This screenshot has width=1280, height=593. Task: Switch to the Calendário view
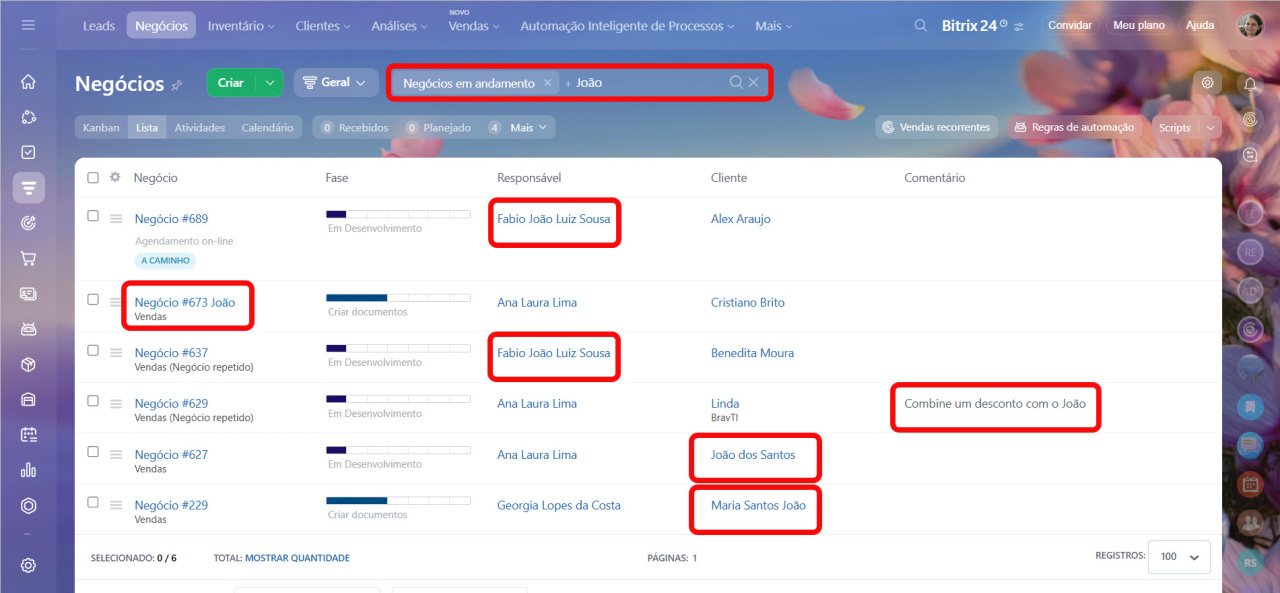pos(267,128)
